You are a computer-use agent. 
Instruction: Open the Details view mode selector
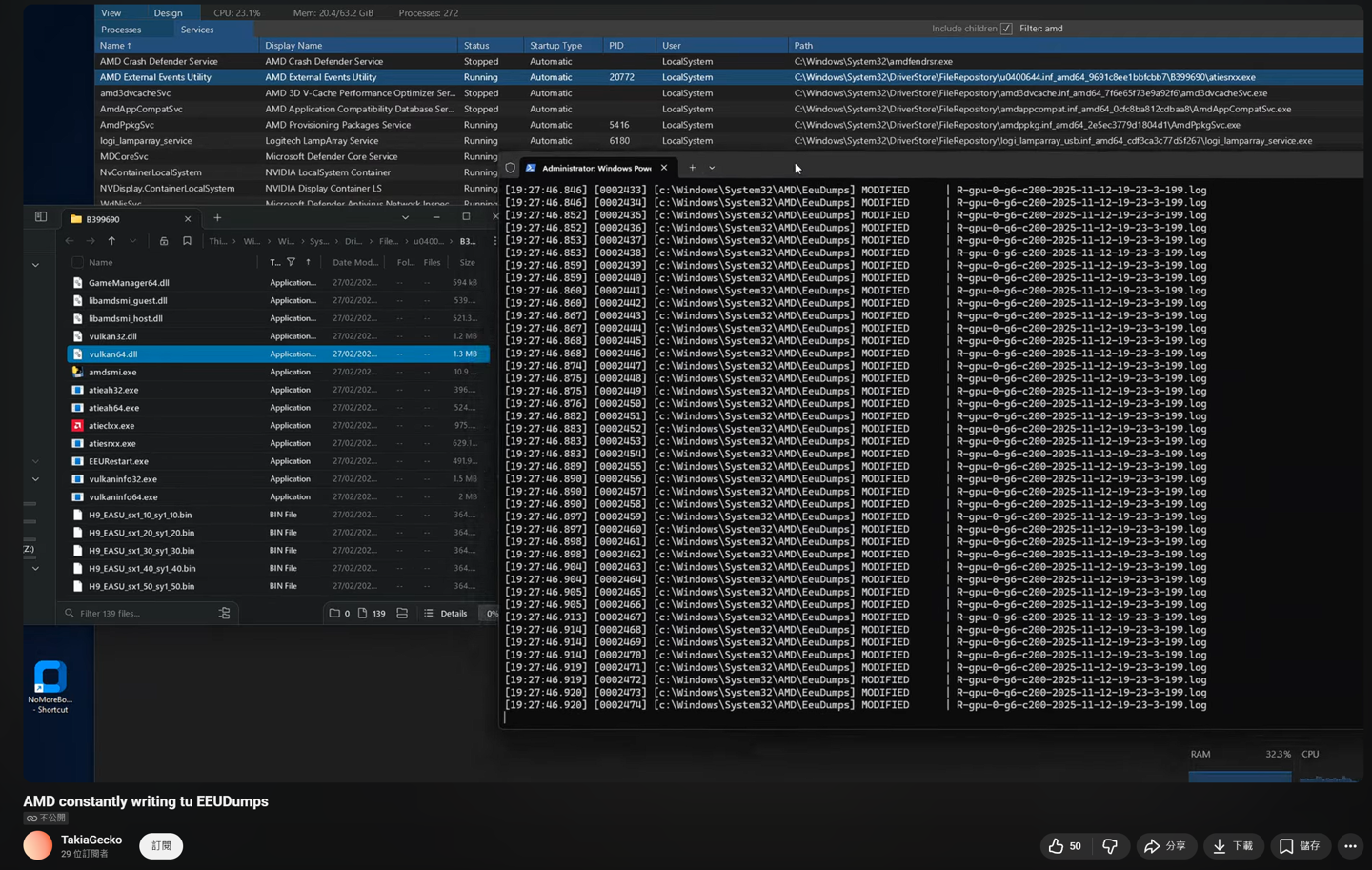[446, 614]
